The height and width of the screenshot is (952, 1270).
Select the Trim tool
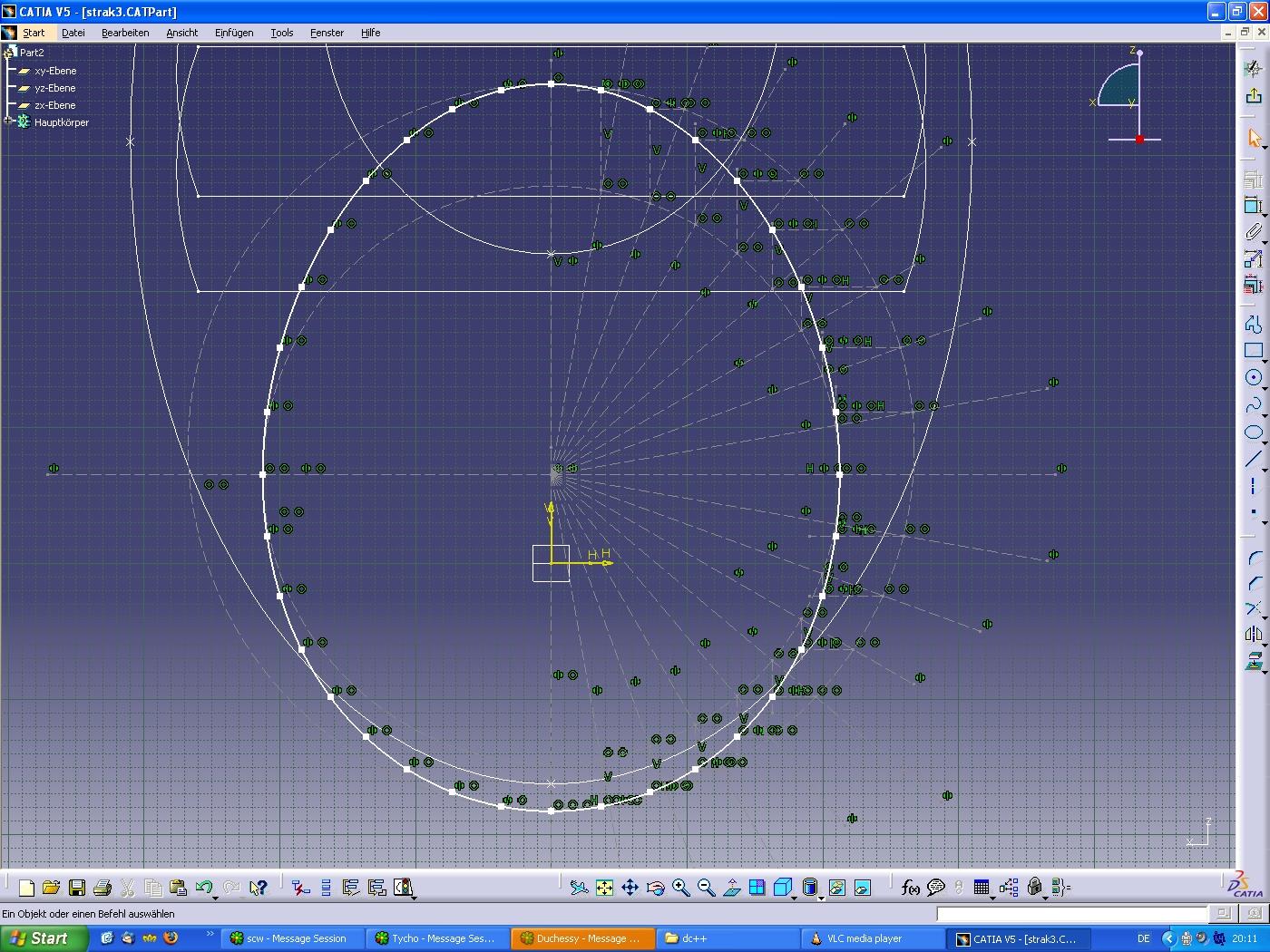(x=1254, y=608)
